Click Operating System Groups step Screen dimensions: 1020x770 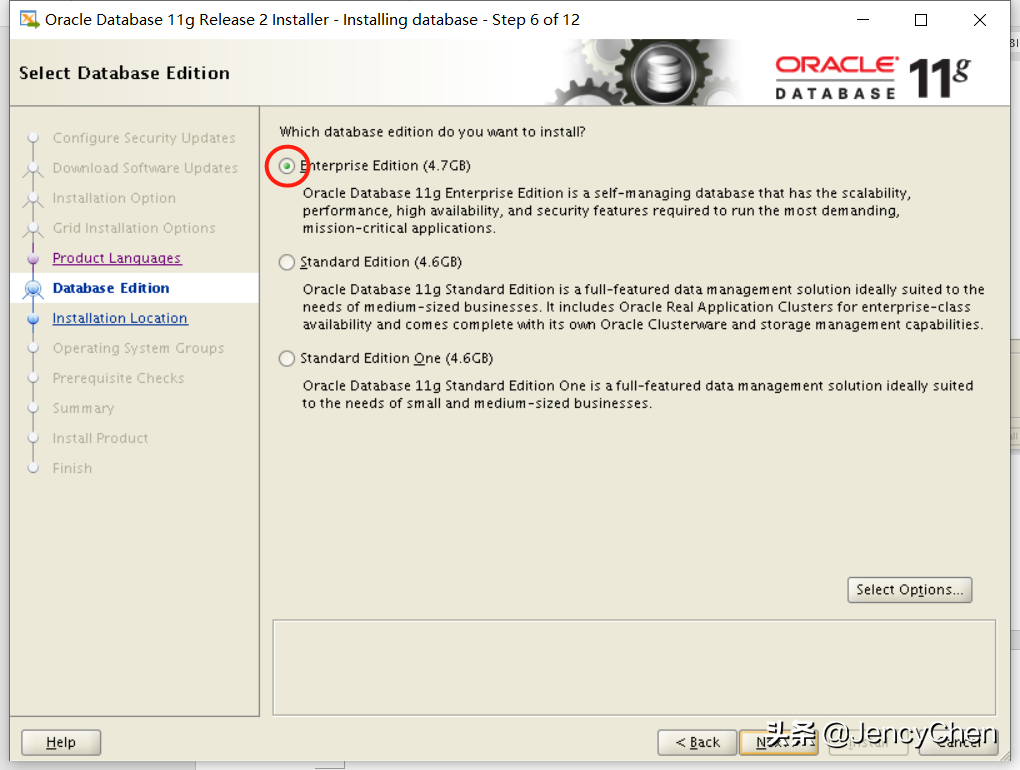tap(138, 348)
